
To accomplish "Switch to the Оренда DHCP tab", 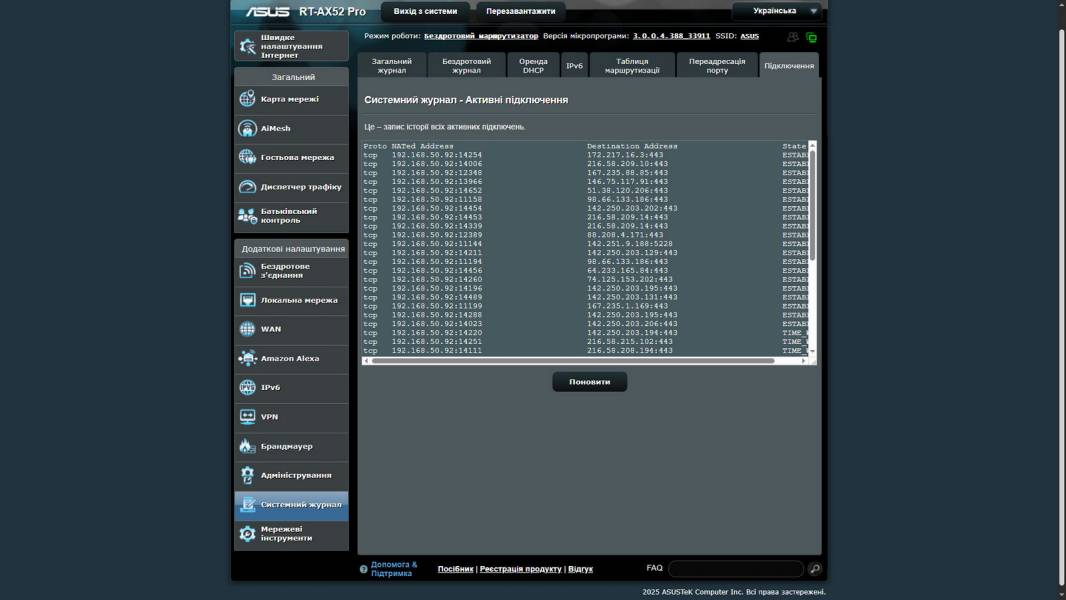I will pyautogui.click(x=533, y=66).
